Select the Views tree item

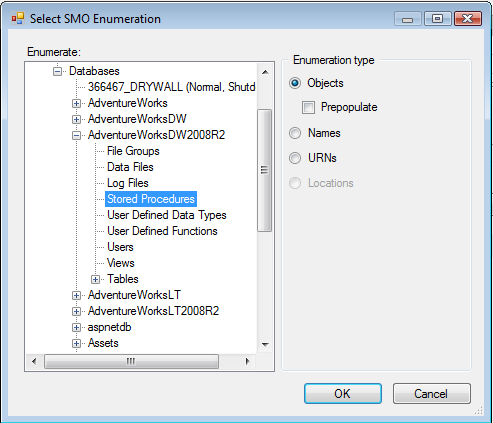(x=121, y=263)
